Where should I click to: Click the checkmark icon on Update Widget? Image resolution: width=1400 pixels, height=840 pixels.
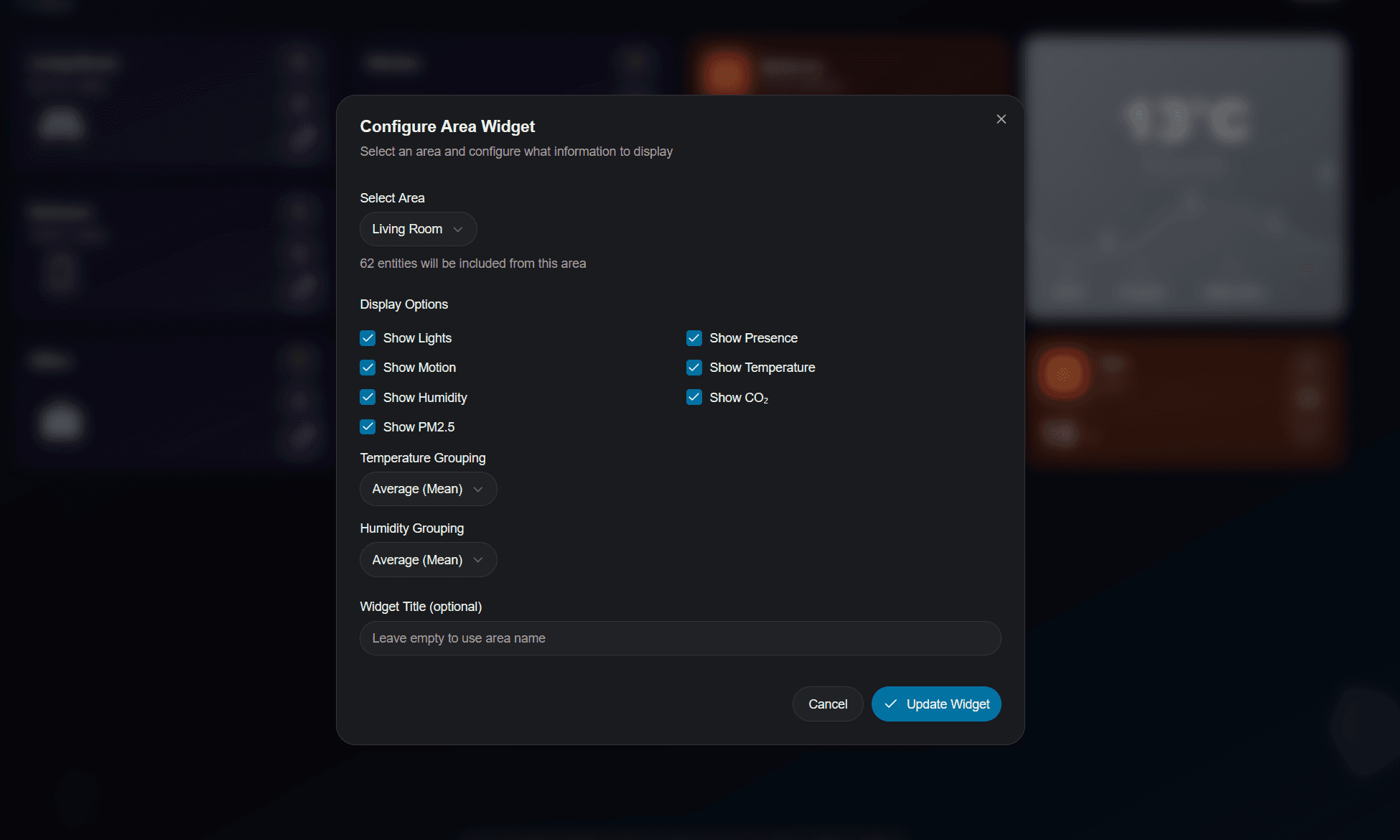pos(890,704)
